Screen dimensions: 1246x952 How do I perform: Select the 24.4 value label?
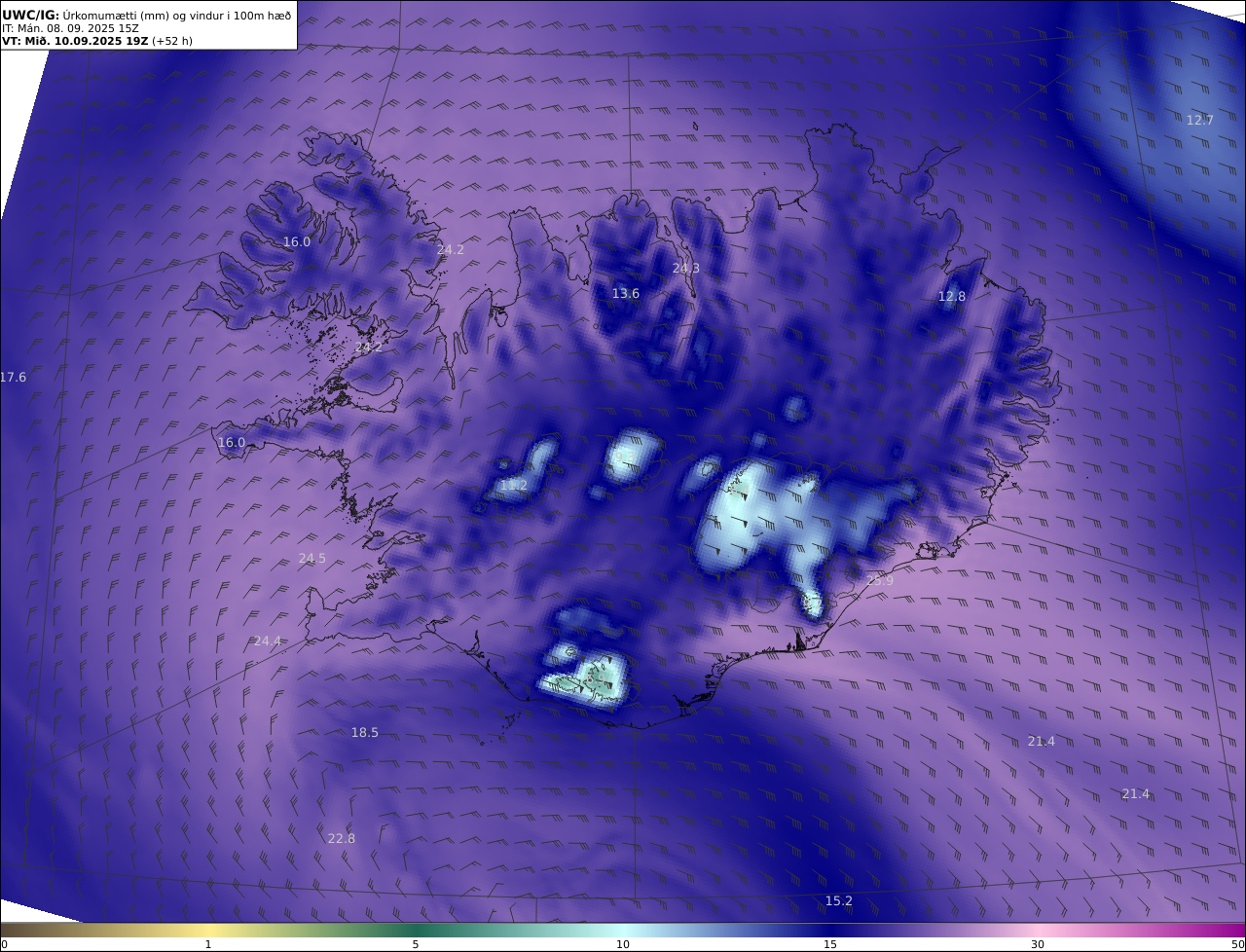coord(268,641)
